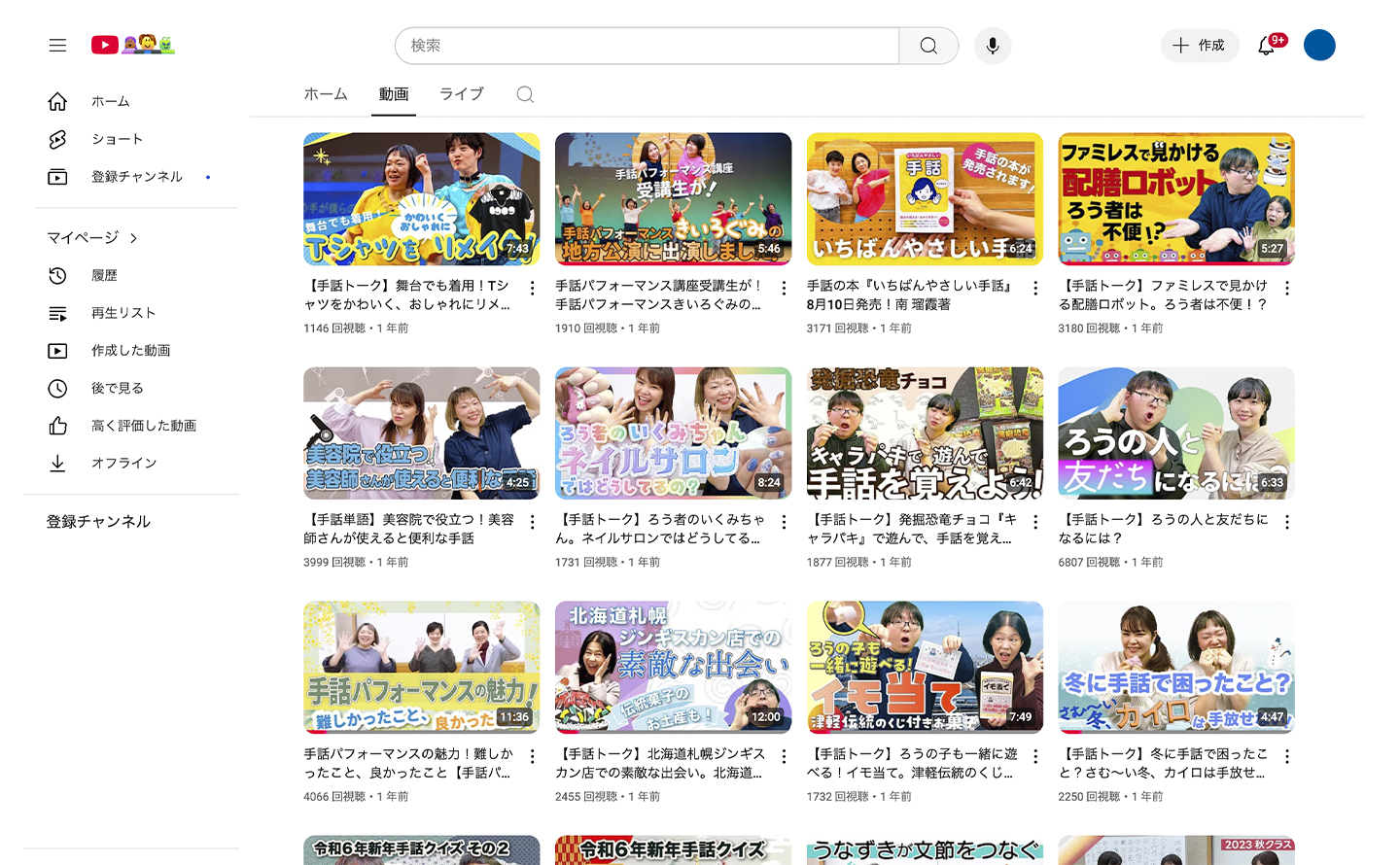Image resolution: width=1400 pixels, height=865 pixels.
Task: Click the search magnifier button
Action: pyautogui.click(x=928, y=46)
